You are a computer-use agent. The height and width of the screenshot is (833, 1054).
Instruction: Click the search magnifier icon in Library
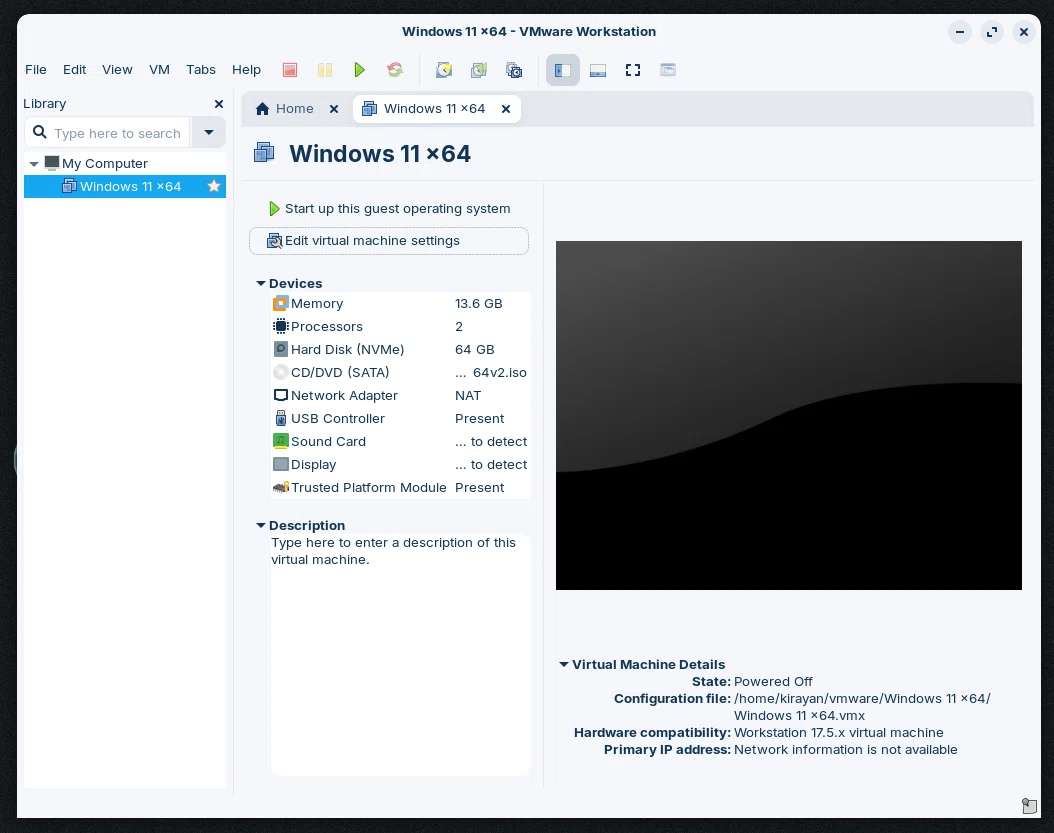click(x=40, y=132)
